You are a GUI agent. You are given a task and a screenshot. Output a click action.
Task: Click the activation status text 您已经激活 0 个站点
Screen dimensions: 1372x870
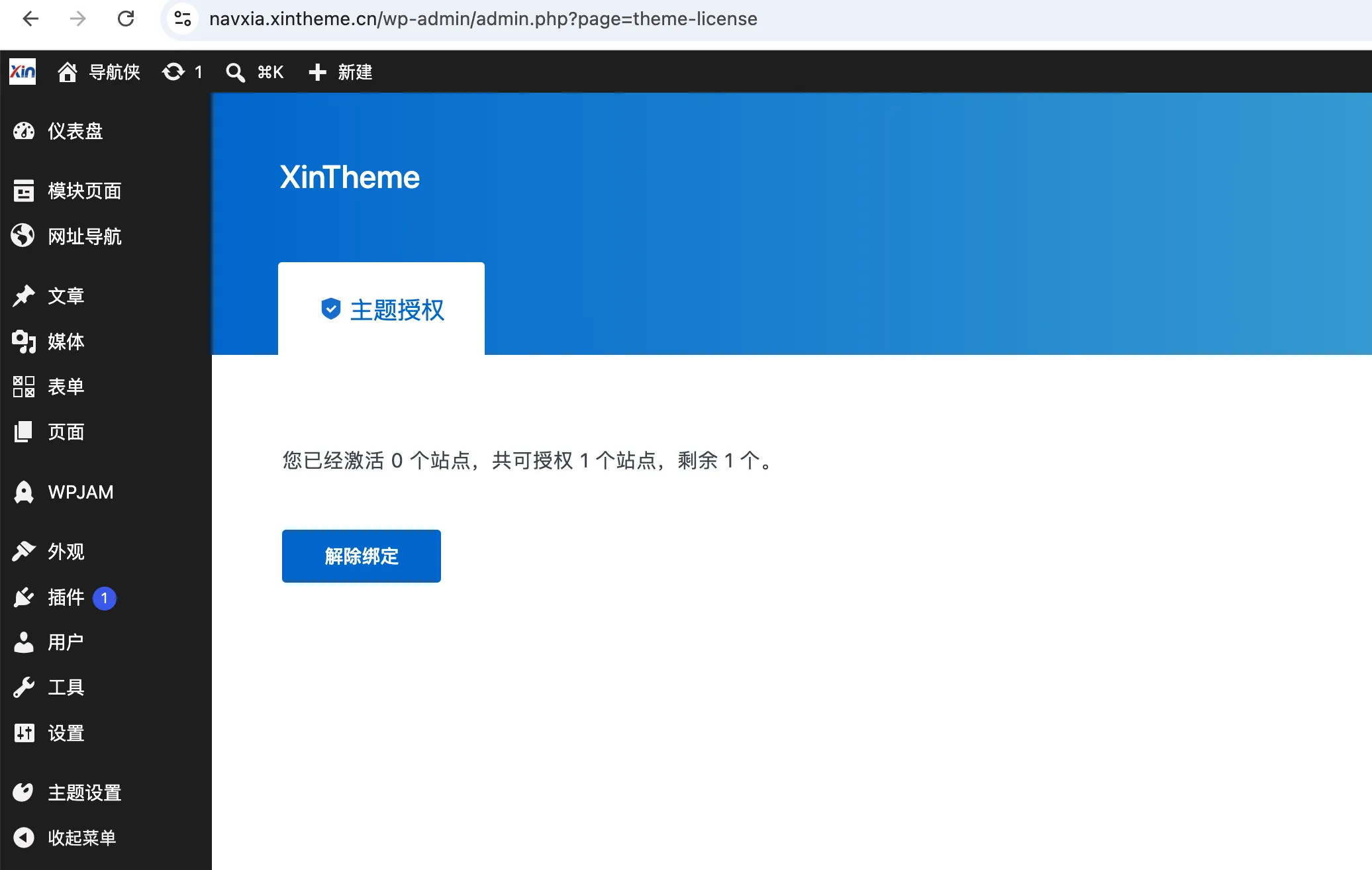pyautogui.click(x=376, y=460)
